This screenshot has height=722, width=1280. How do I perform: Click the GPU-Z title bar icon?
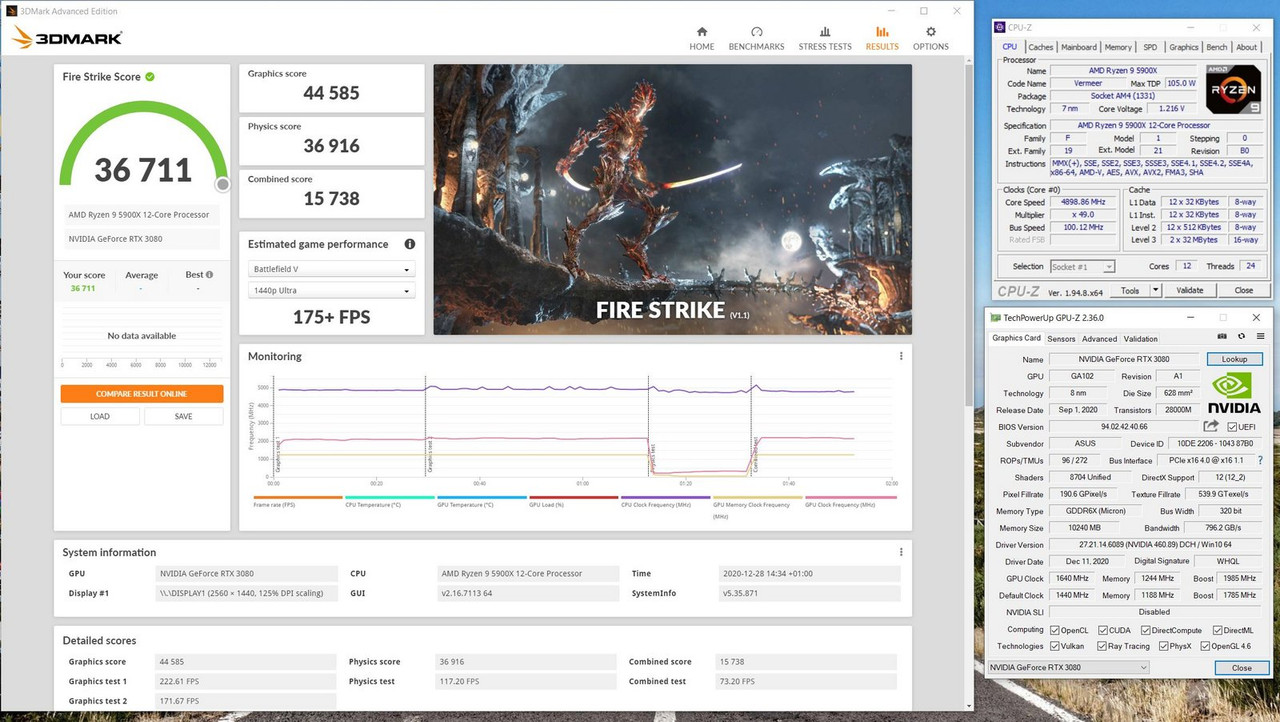(995, 318)
